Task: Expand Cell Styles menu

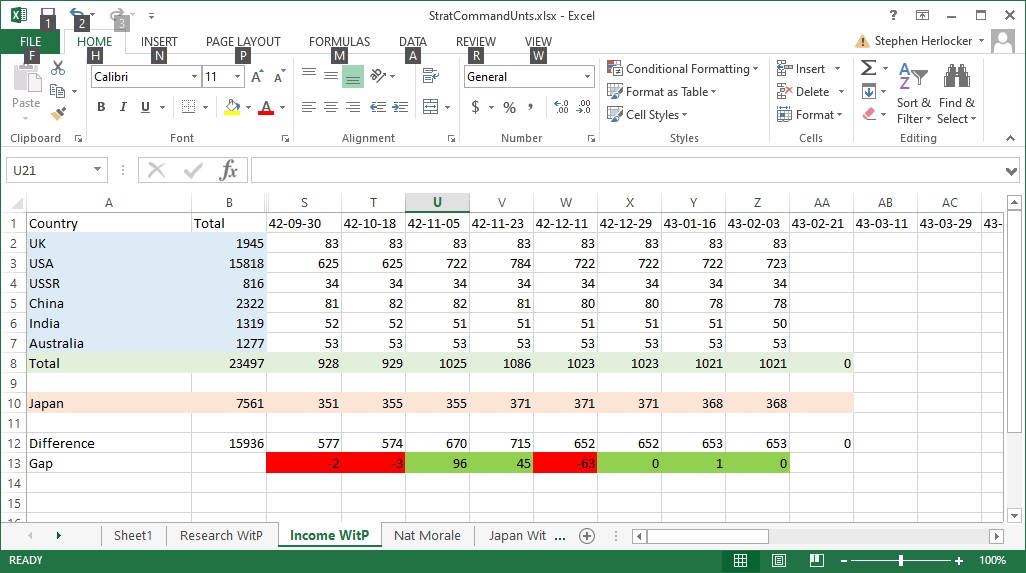Action: [x=647, y=114]
